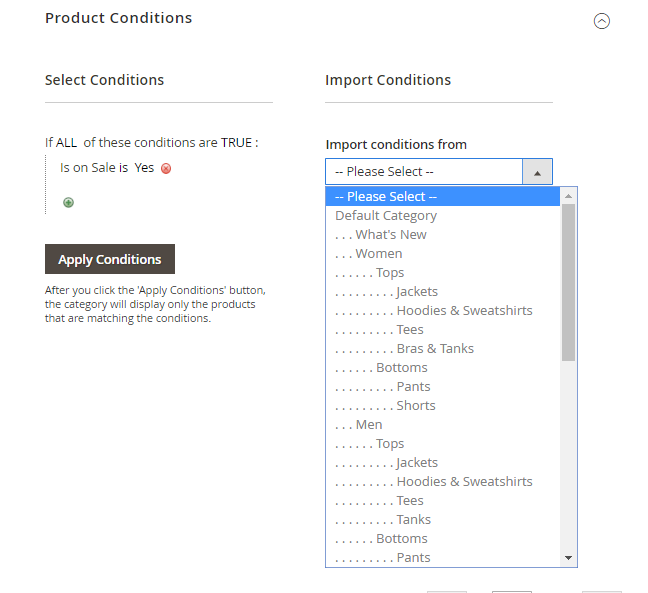The height and width of the screenshot is (593, 648).
Task: Change the TRUE condition value
Action: click(236, 143)
